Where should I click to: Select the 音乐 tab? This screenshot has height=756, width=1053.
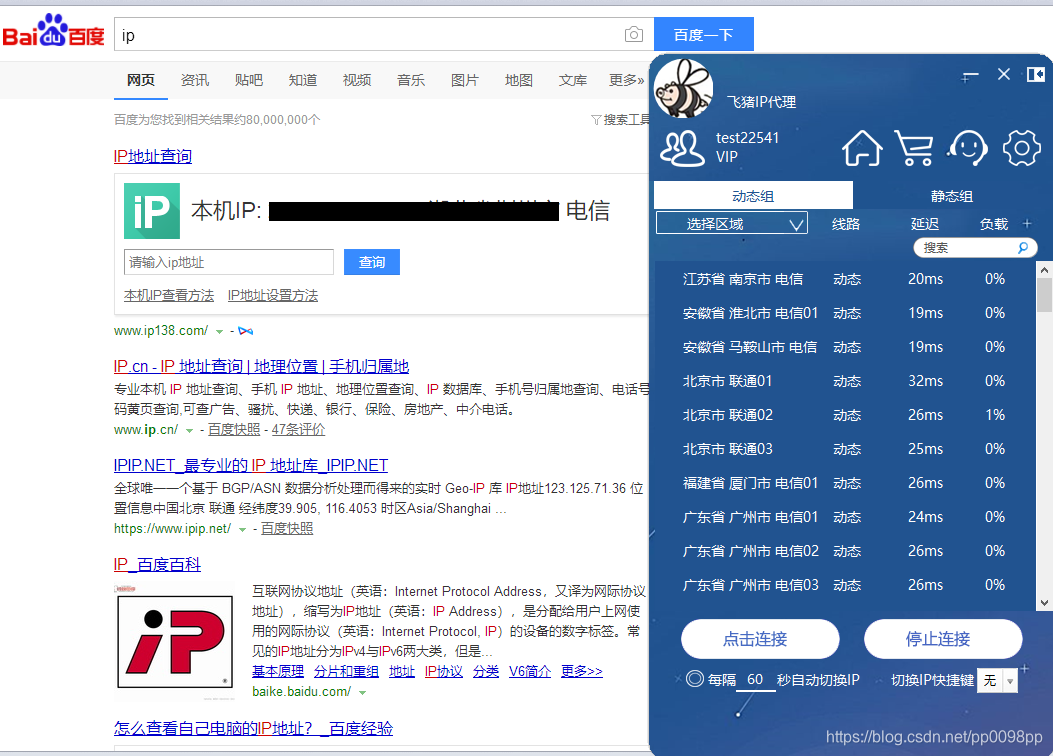point(411,80)
